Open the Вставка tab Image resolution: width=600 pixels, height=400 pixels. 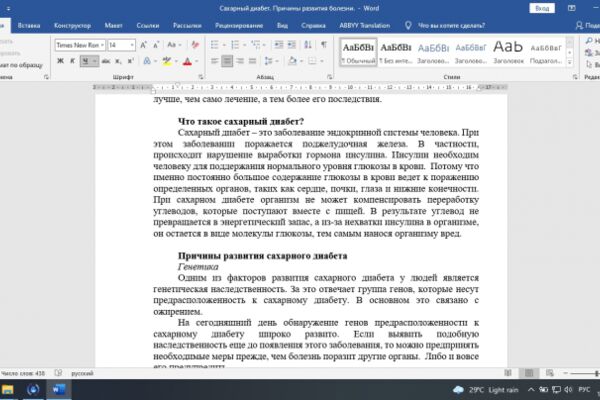pos(29,26)
